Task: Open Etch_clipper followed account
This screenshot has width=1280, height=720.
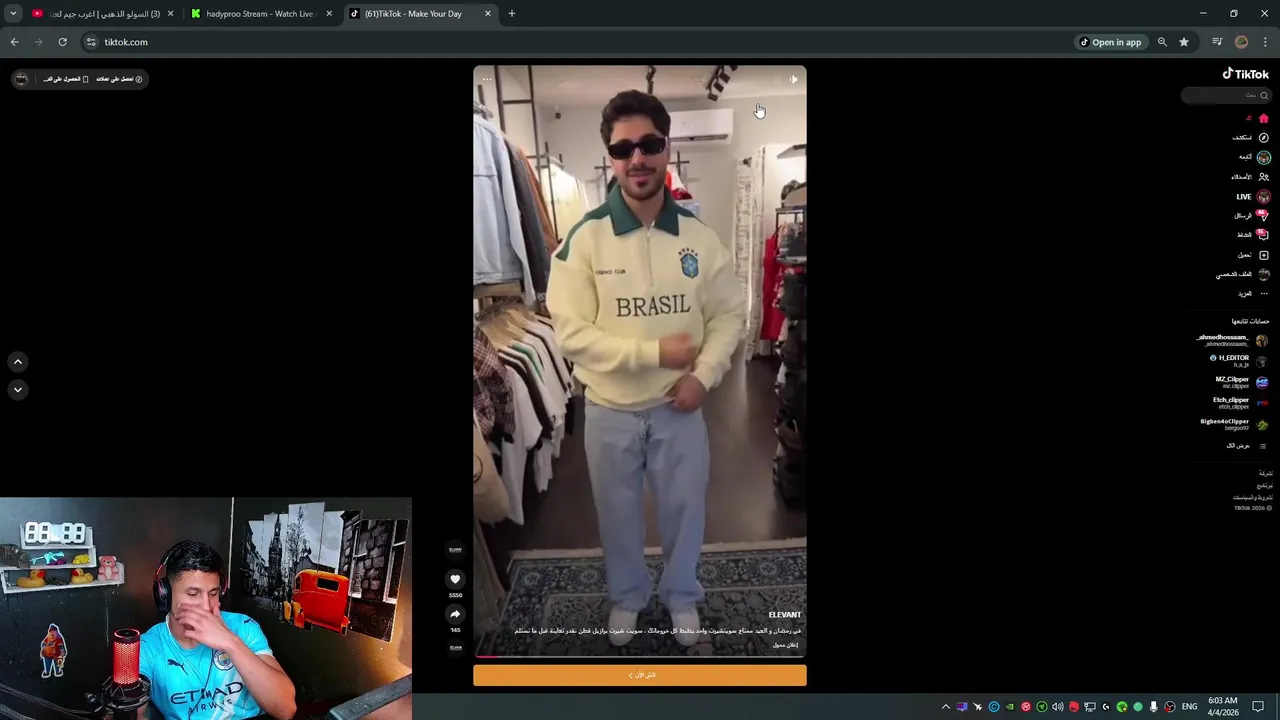Action: pos(1240,403)
